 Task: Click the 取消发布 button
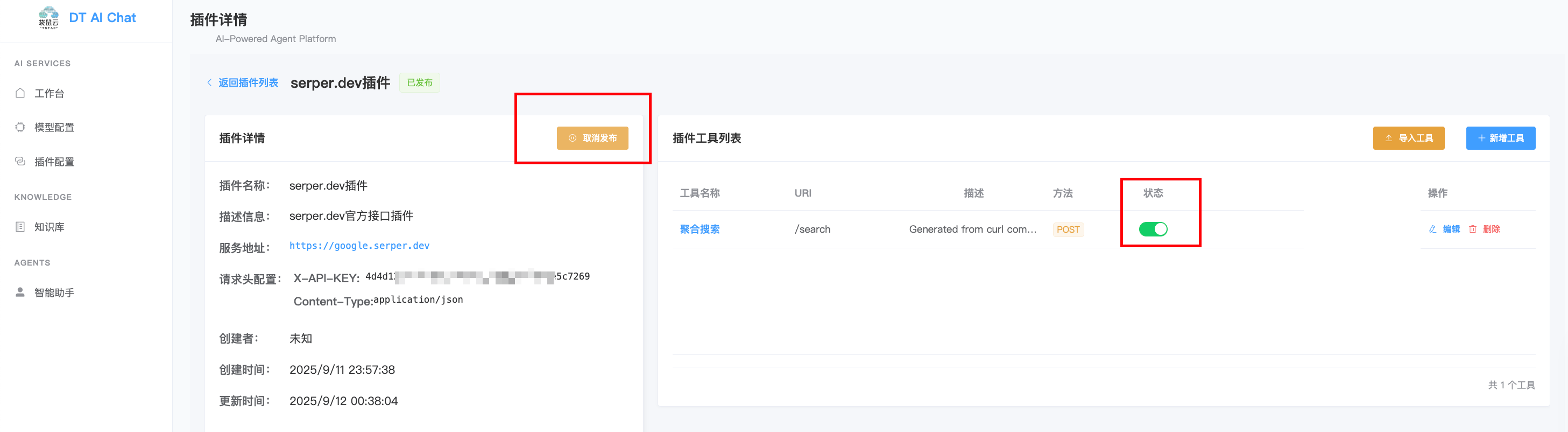(592, 138)
